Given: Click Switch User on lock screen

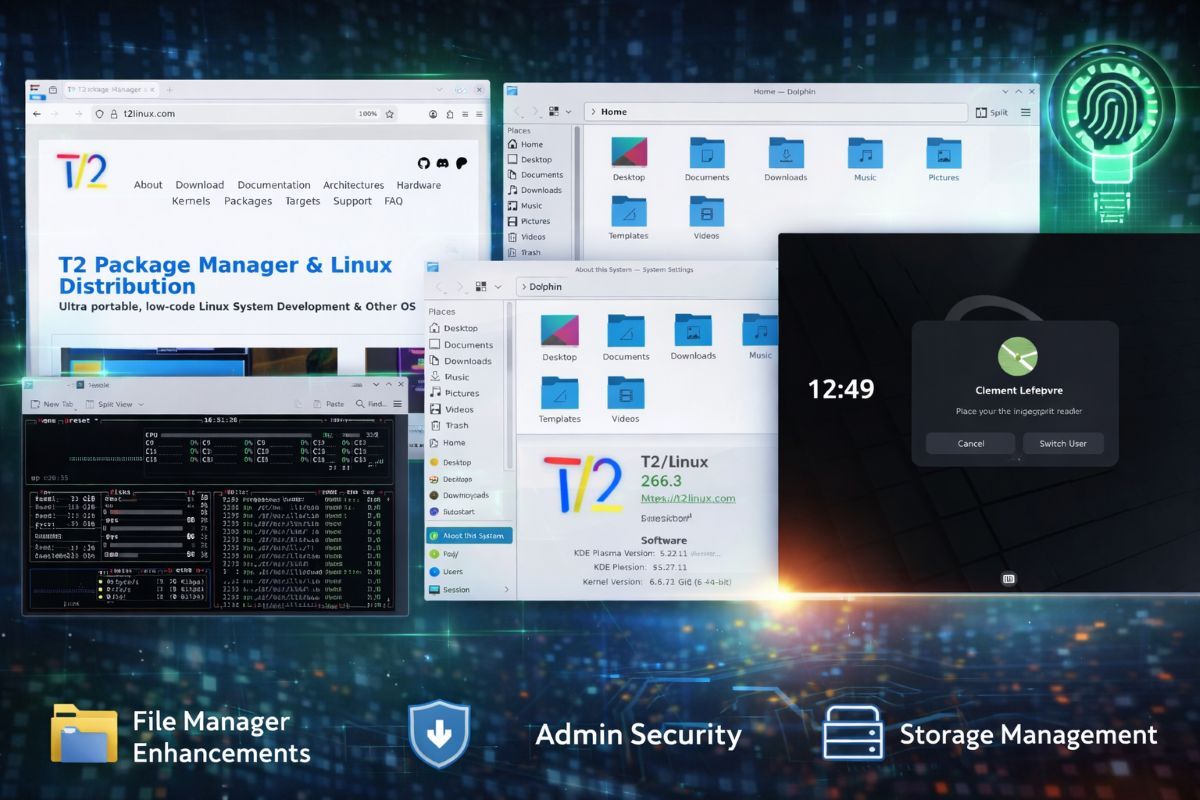Looking at the screenshot, I should tap(1063, 443).
